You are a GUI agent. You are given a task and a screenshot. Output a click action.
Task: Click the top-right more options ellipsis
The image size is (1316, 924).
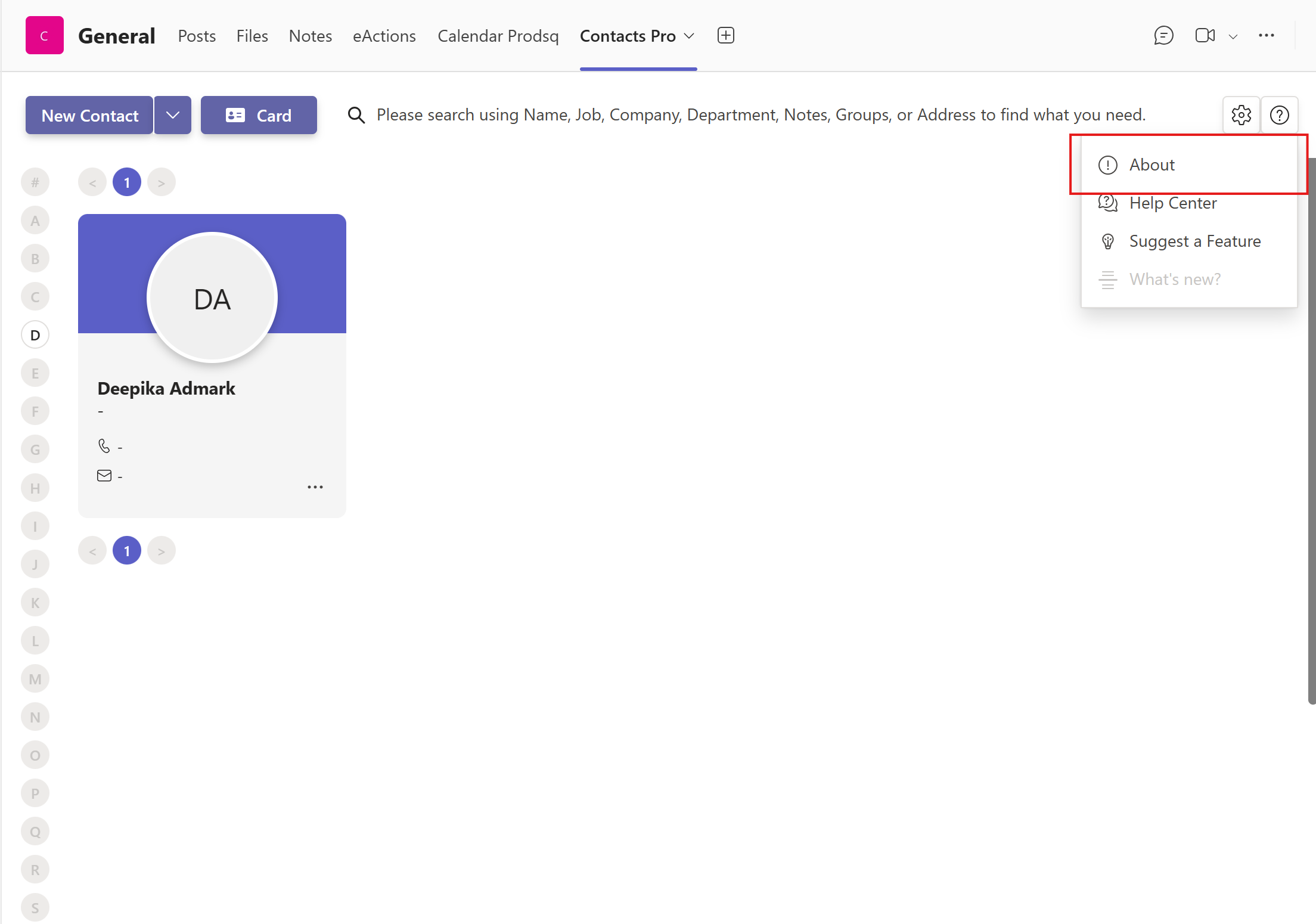[1267, 36]
